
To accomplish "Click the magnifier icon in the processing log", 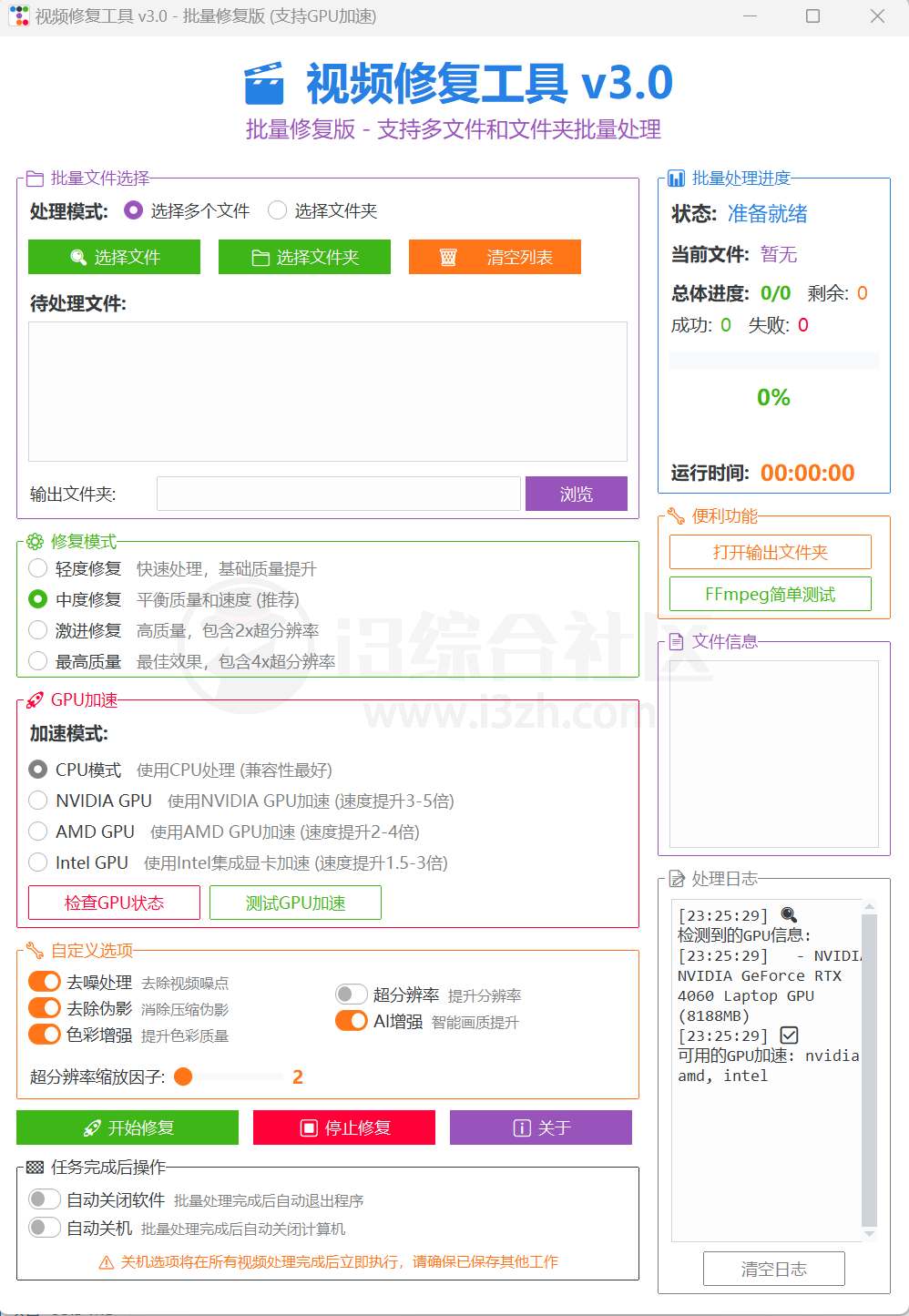I will (x=790, y=915).
